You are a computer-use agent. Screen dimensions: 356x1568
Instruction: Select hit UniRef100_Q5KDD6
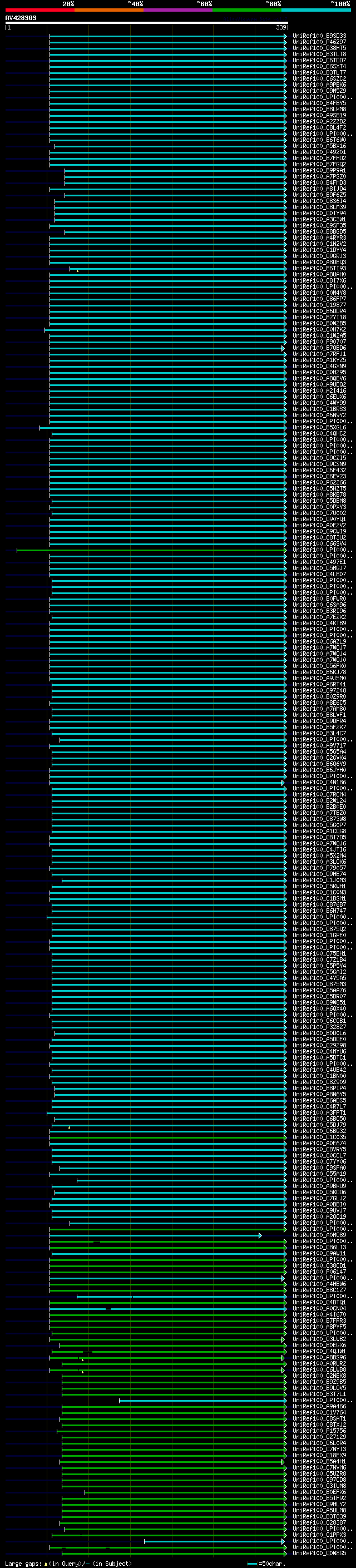tap(319, 1192)
